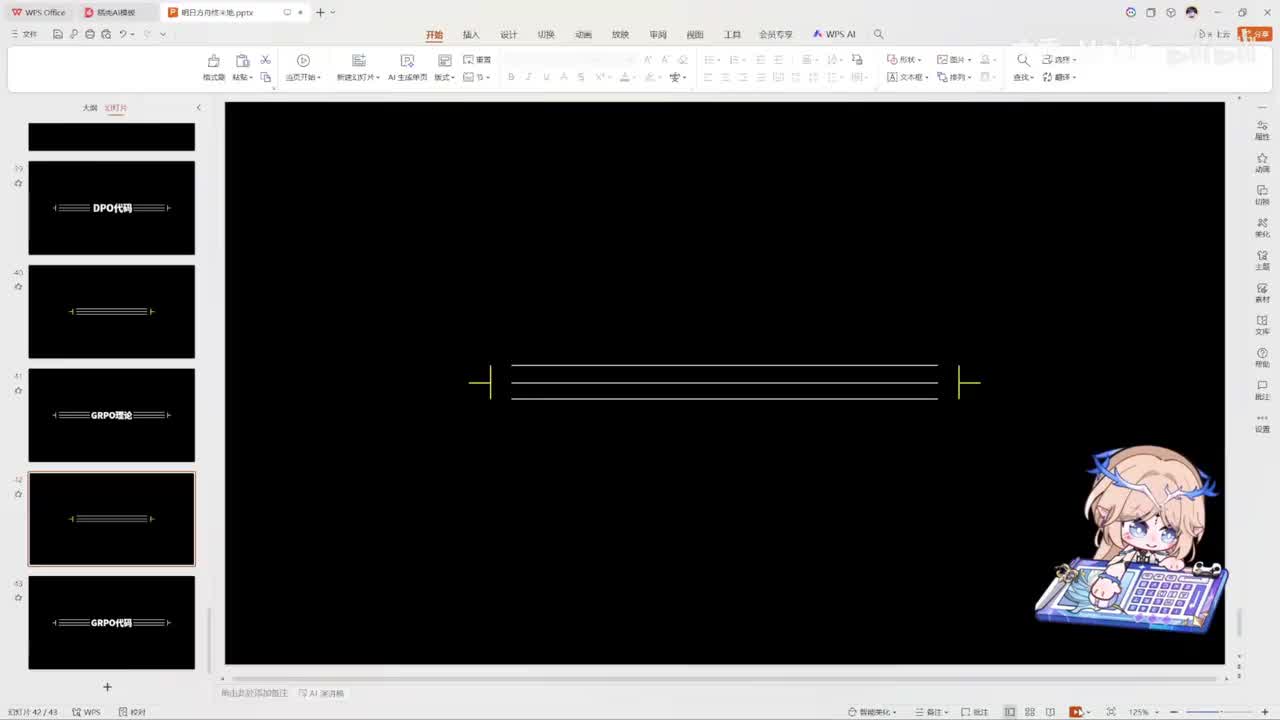Undo the last action

pos(123,34)
